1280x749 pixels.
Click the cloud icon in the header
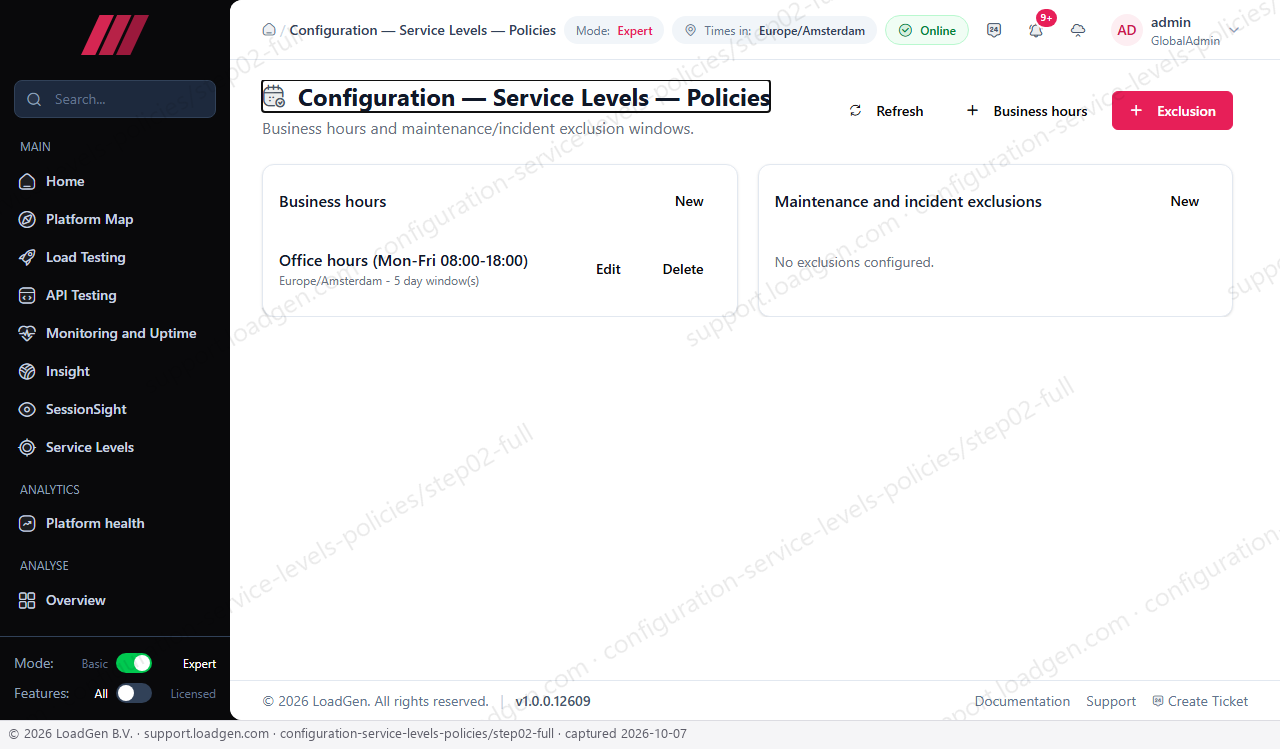click(x=1078, y=30)
